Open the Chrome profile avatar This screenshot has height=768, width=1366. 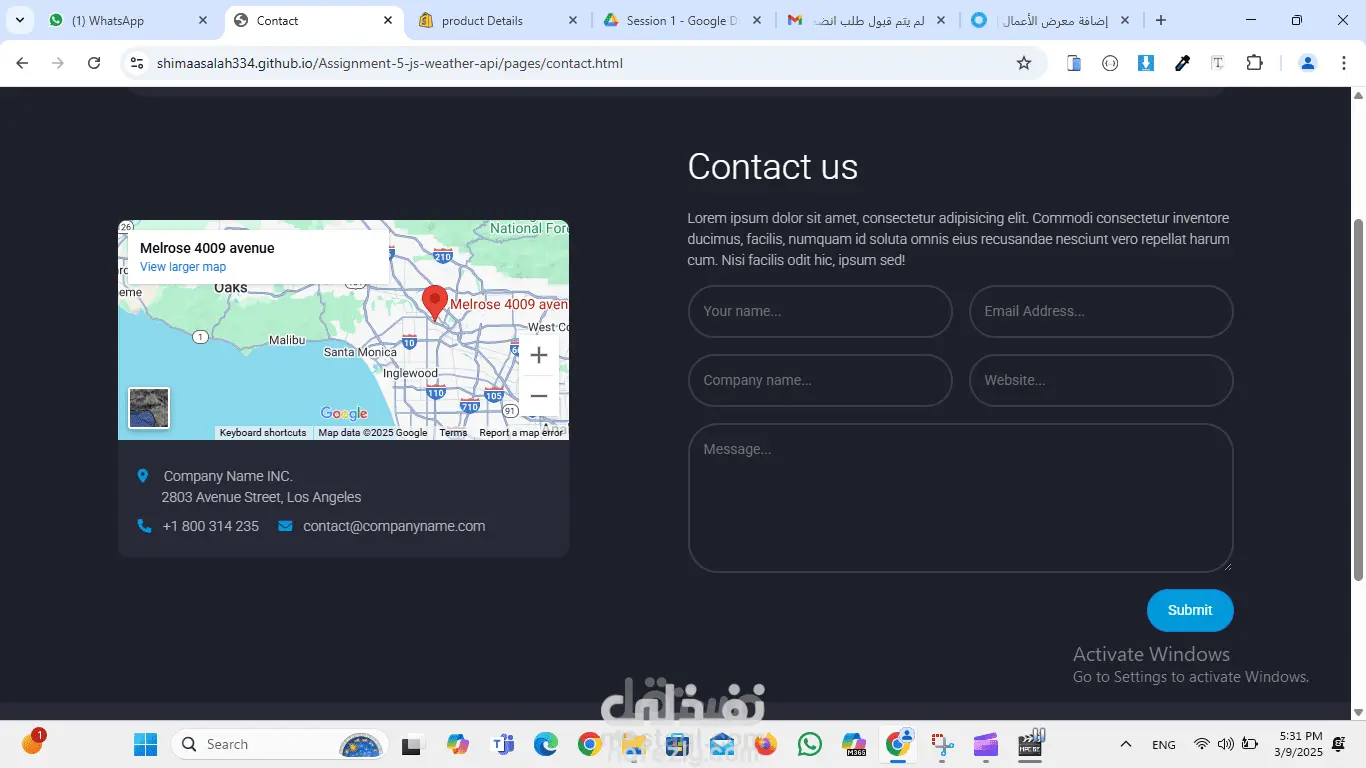coord(1307,63)
